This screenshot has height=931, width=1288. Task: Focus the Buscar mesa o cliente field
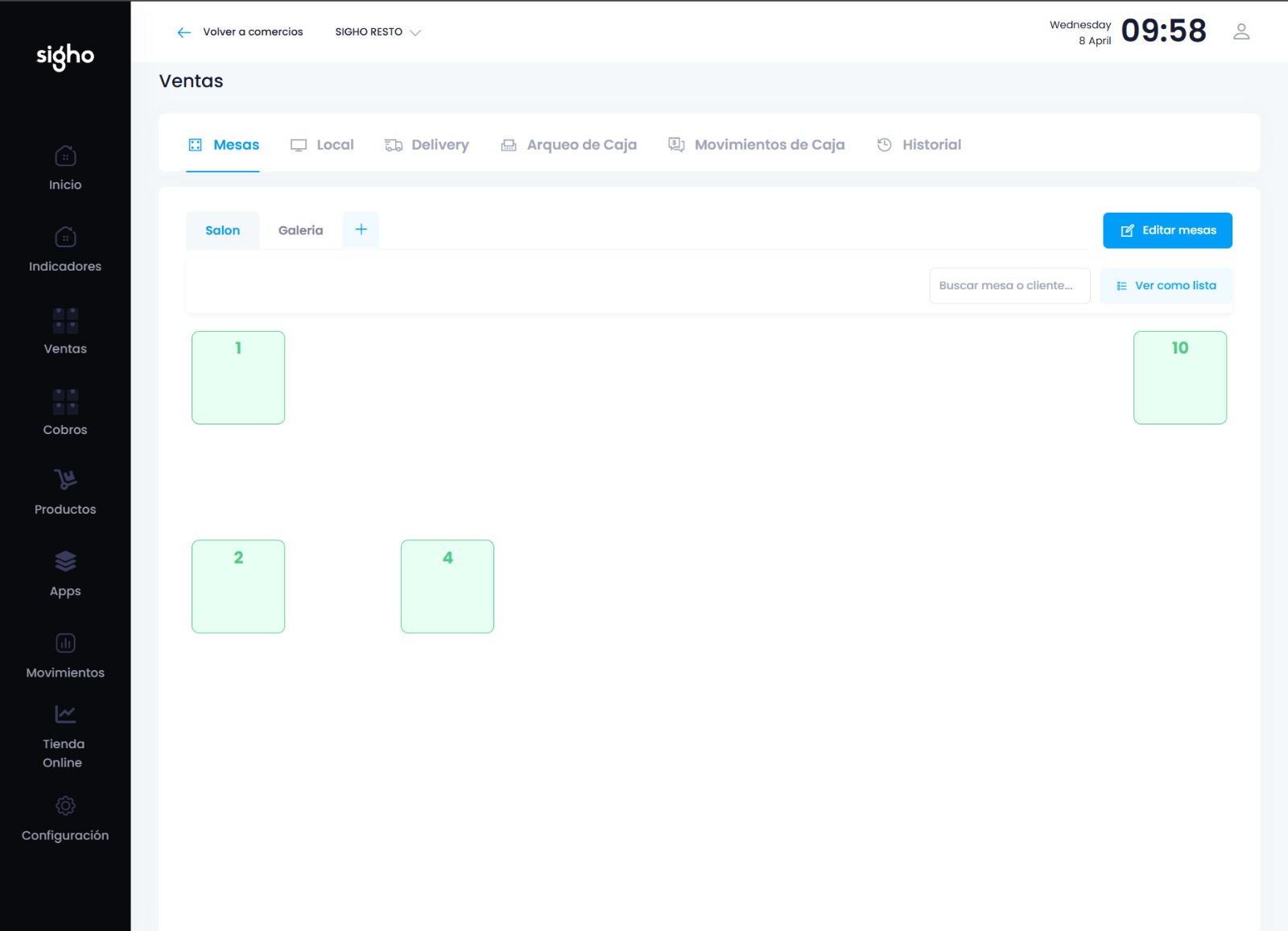click(x=1009, y=286)
